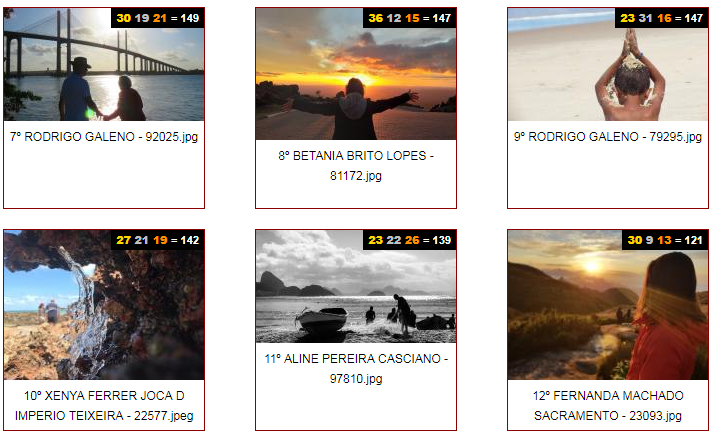Open the sunset photo with outstretched arms
713x438 pixels.
356,74
